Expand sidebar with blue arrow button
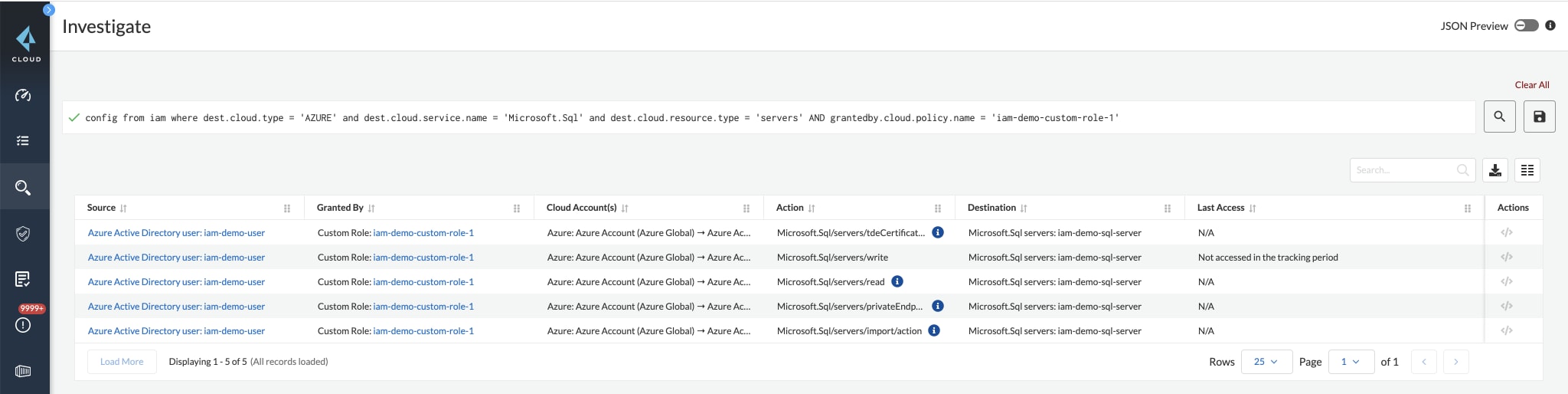This screenshot has width=1568, height=394. click(x=48, y=9)
